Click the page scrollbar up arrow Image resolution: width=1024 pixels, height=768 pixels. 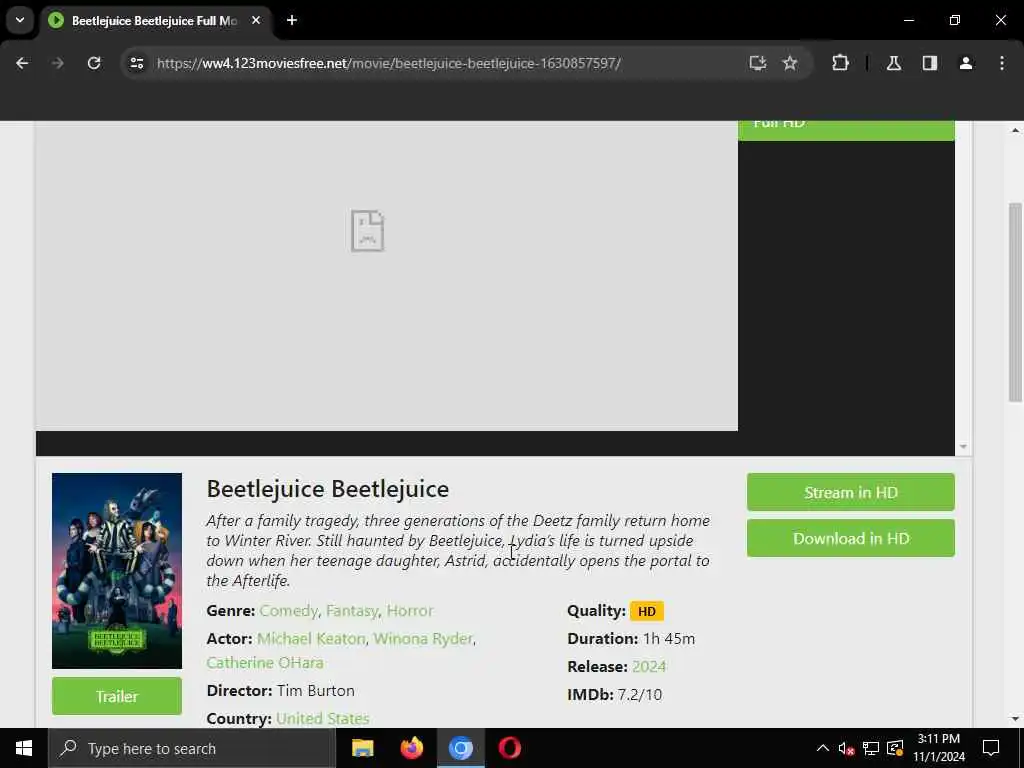tap(1015, 130)
